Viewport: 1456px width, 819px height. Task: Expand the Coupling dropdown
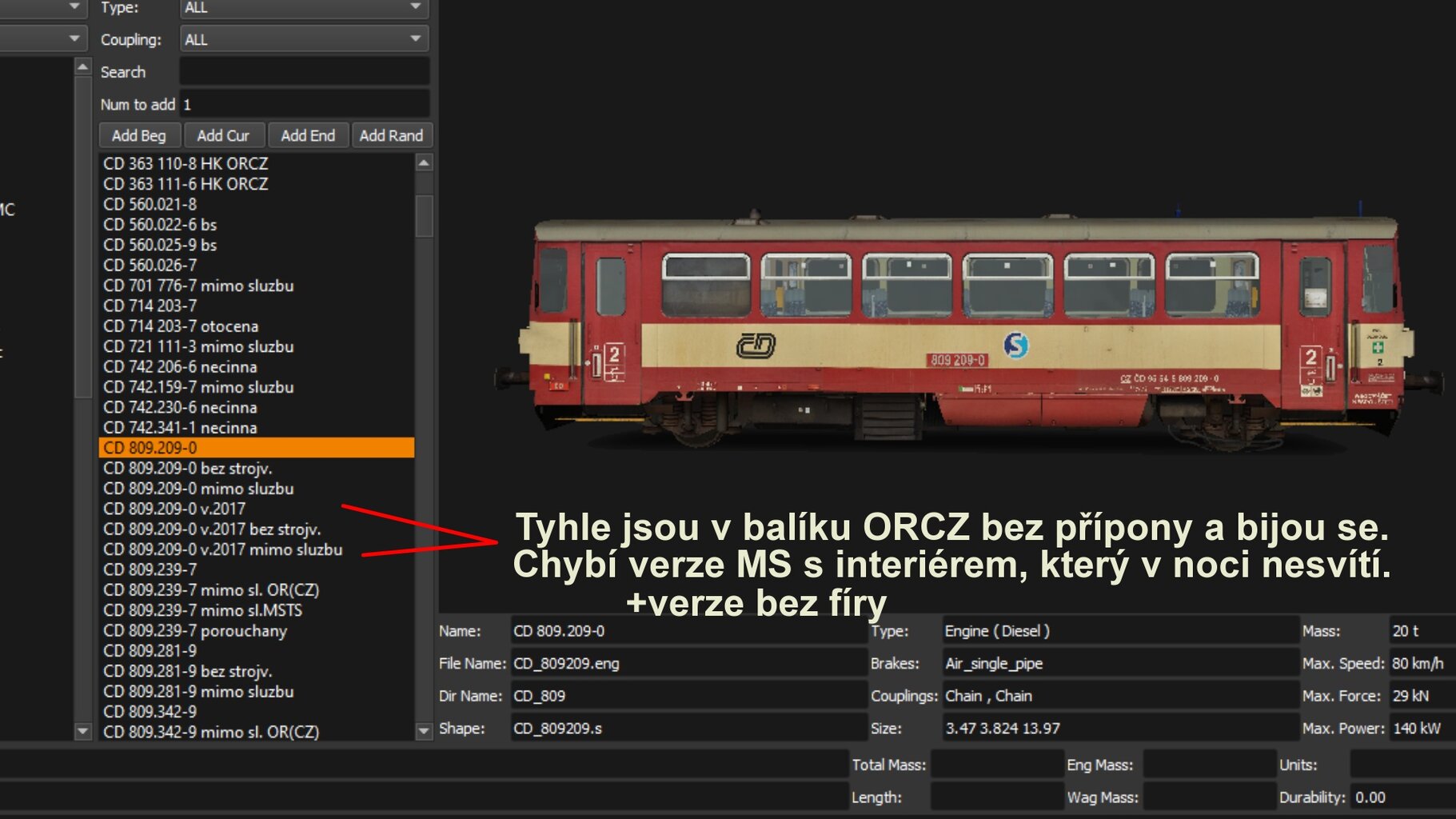(304, 39)
